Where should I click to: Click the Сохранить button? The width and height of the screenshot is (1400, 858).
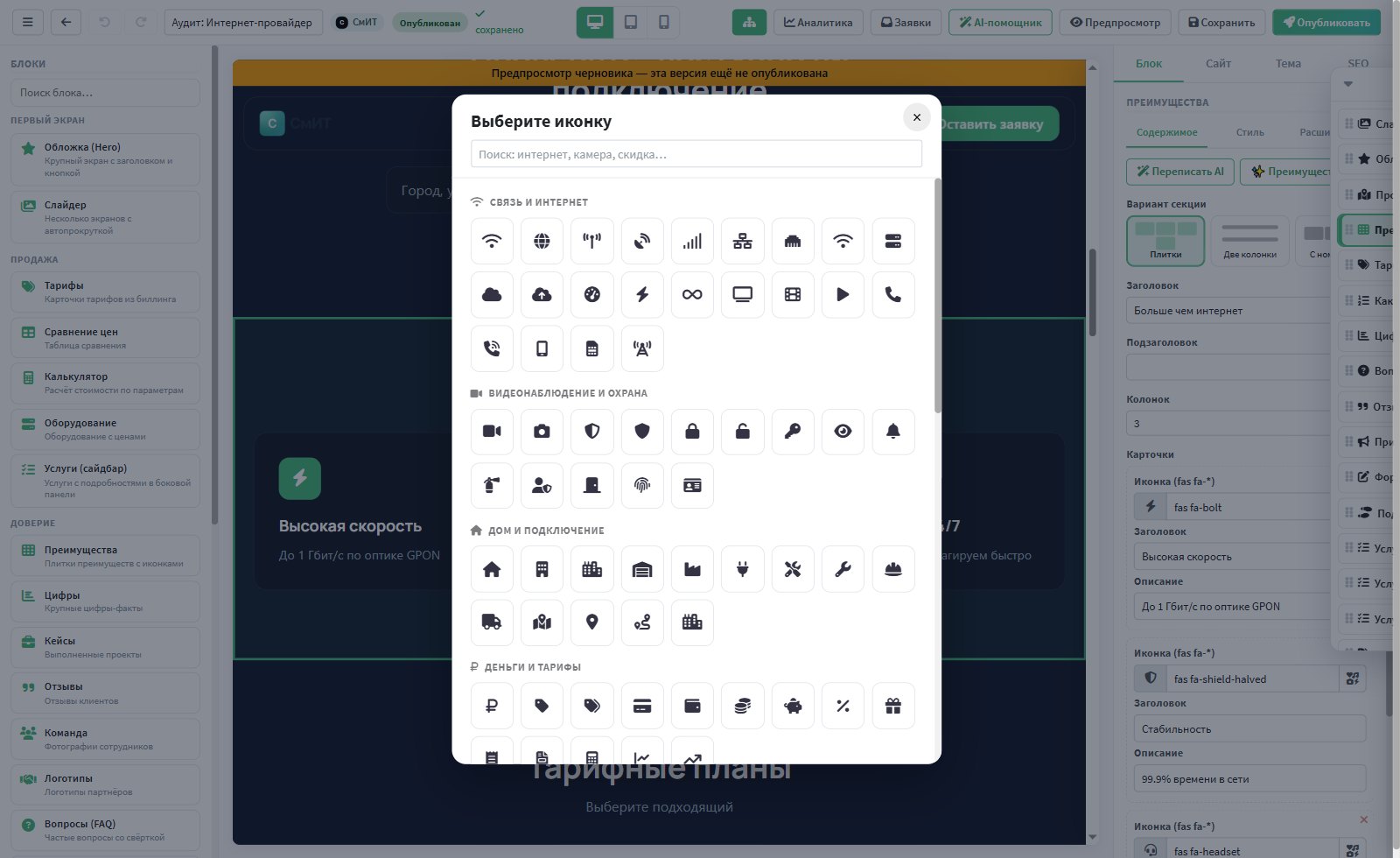click(1221, 23)
